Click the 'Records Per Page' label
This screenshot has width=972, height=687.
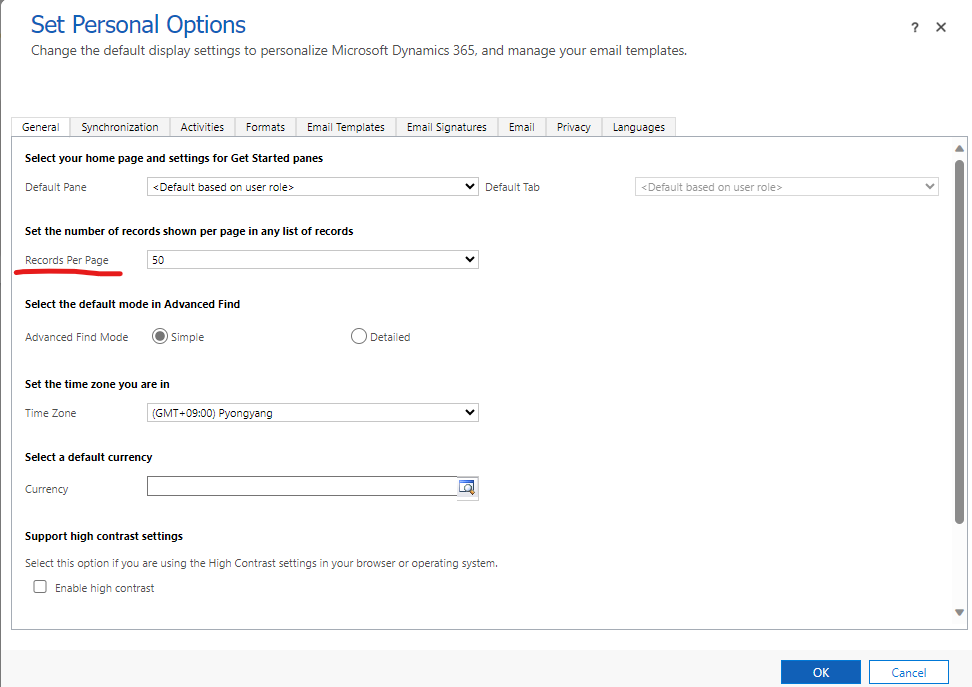pyautogui.click(x=67, y=260)
